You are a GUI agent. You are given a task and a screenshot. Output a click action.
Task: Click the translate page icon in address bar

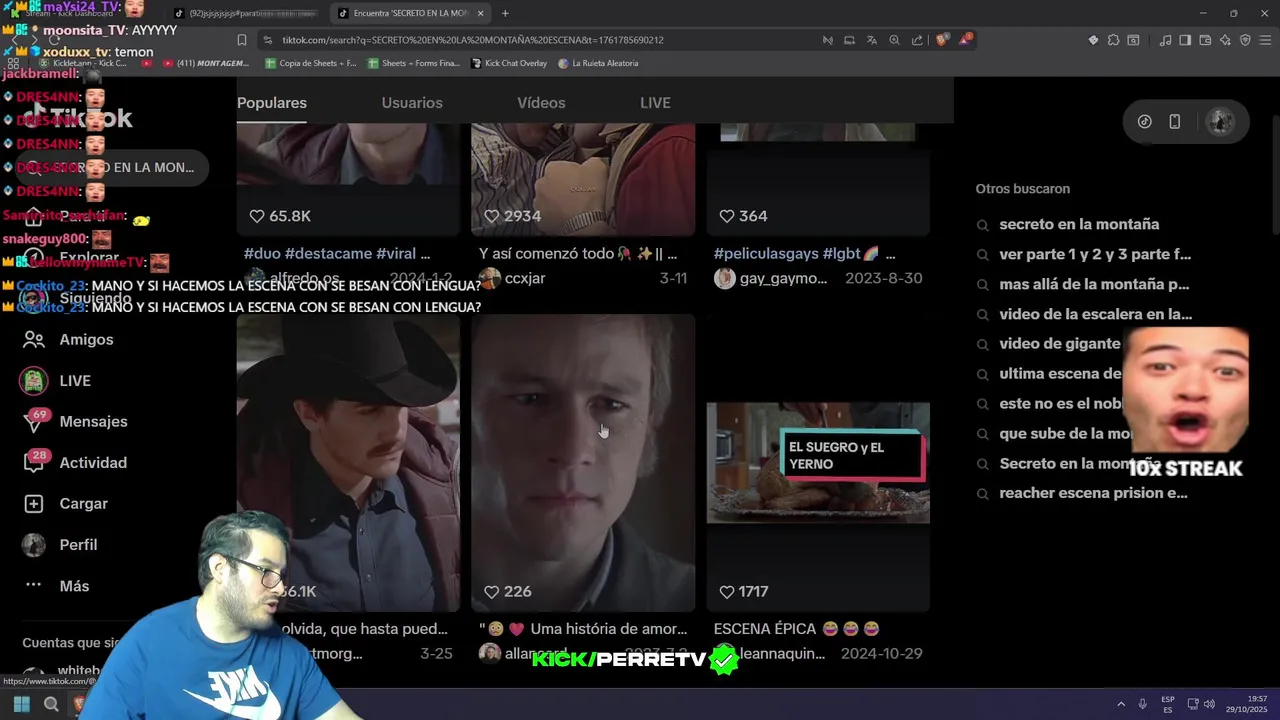coord(871,40)
